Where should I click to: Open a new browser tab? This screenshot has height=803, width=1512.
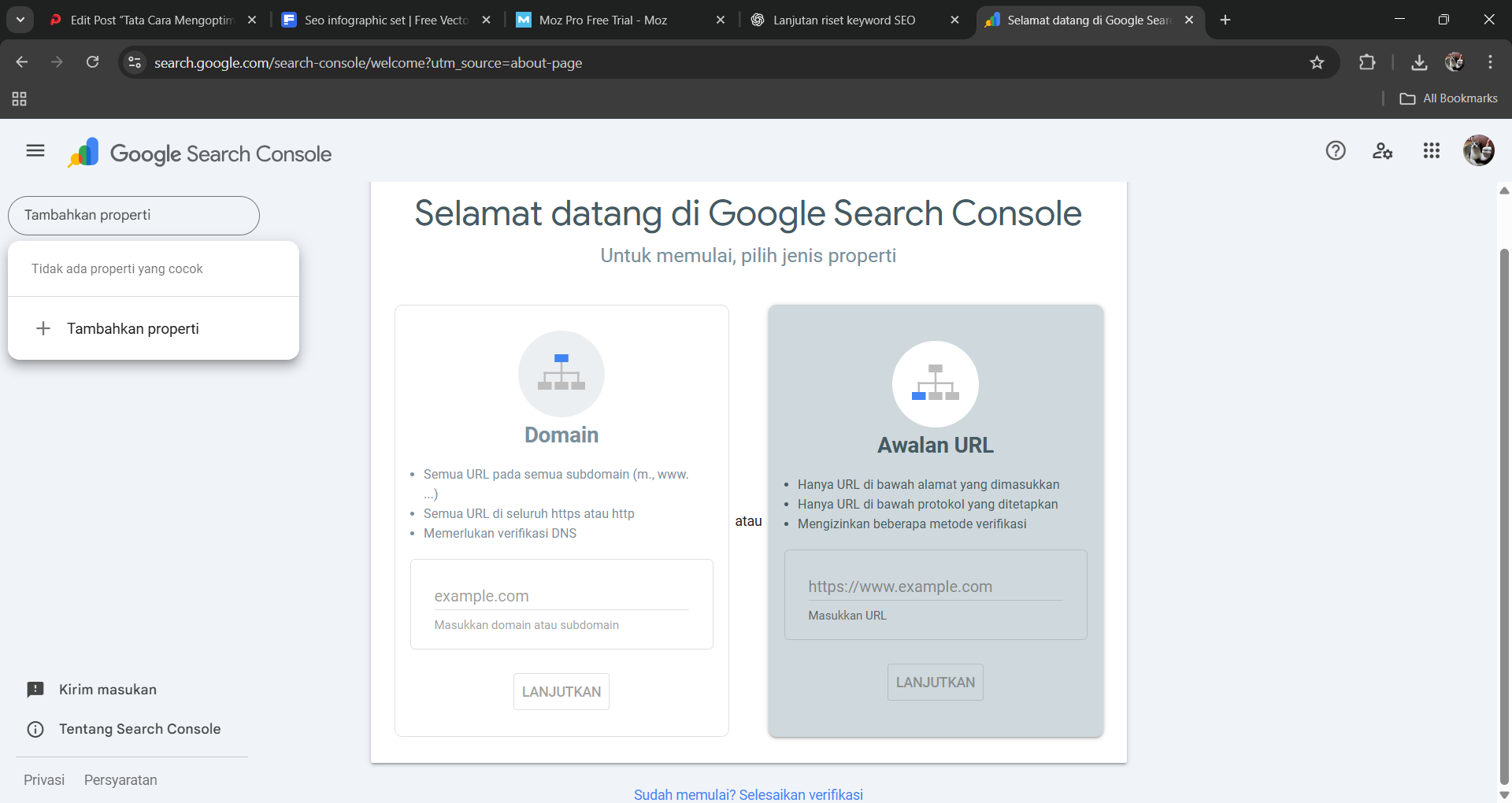[1225, 20]
